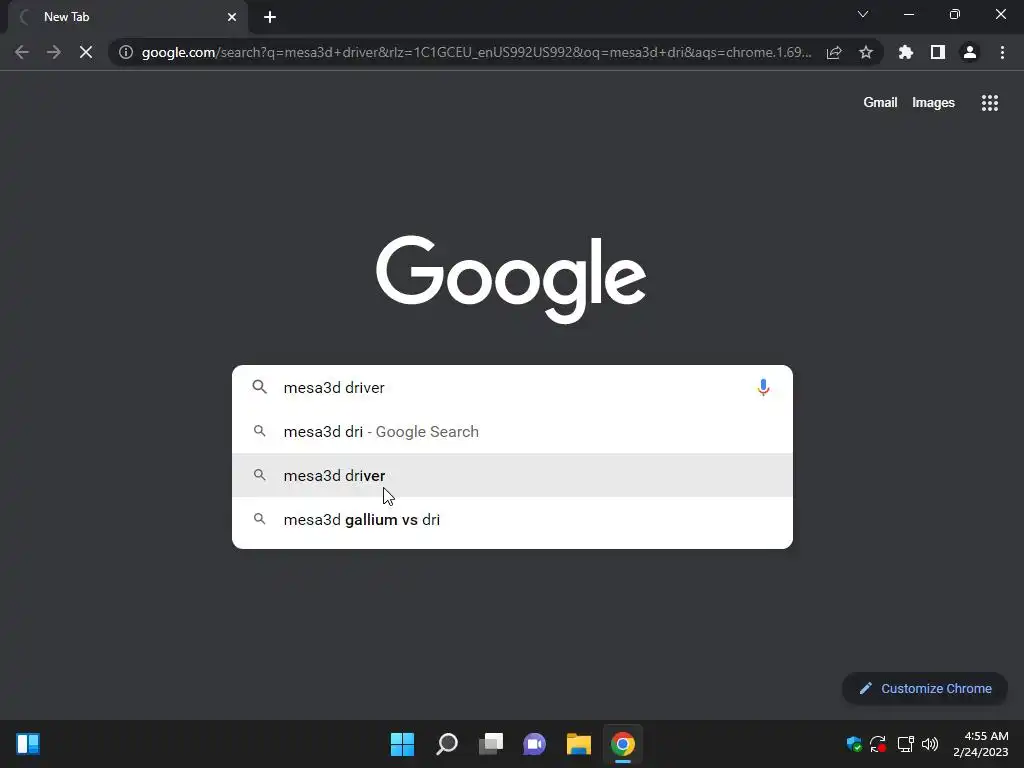This screenshot has width=1024, height=768.
Task: Open a new tab with plus button
Action: click(270, 17)
